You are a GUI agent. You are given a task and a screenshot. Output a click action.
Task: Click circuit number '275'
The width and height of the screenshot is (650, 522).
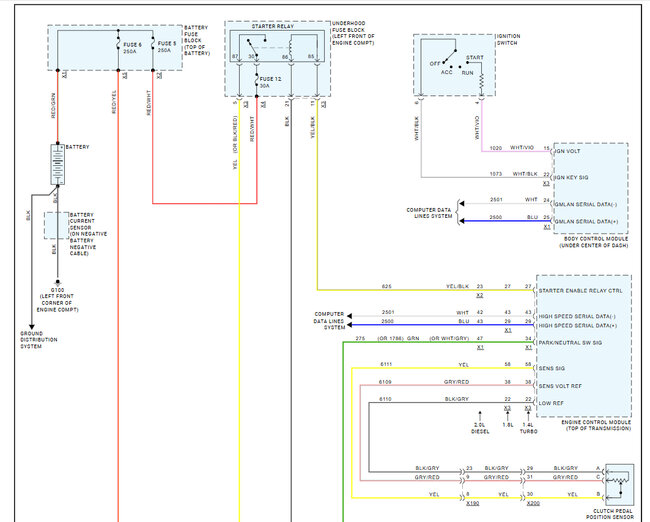pyautogui.click(x=360, y=339)
